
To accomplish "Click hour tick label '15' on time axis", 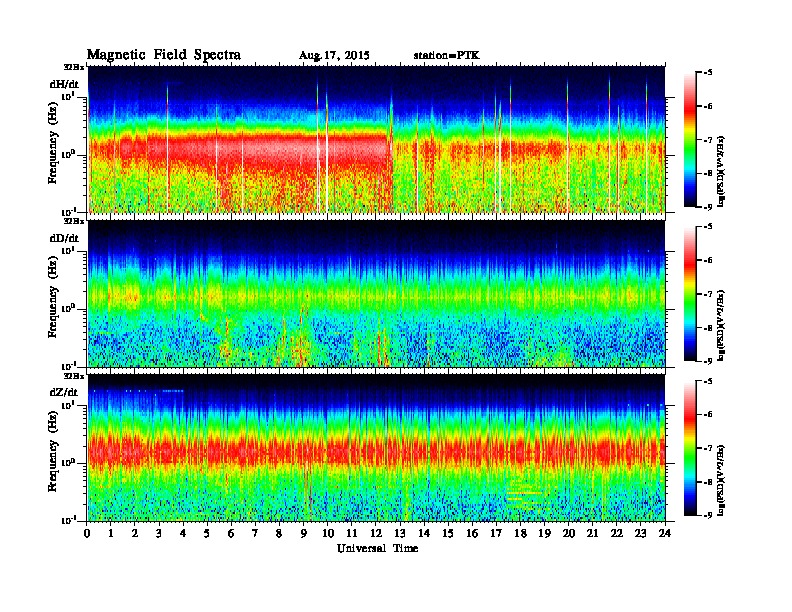I will pyautogui.click(x=448, y=534).
